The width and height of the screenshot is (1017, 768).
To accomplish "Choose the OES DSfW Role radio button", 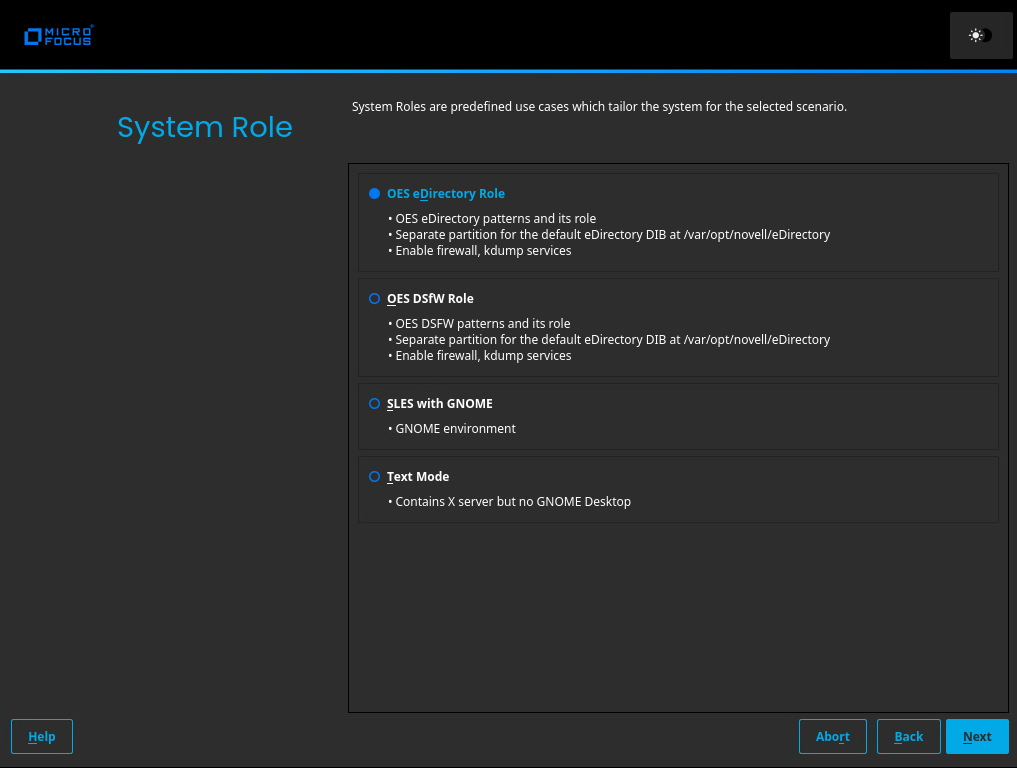I will click(x=374, y=299).
